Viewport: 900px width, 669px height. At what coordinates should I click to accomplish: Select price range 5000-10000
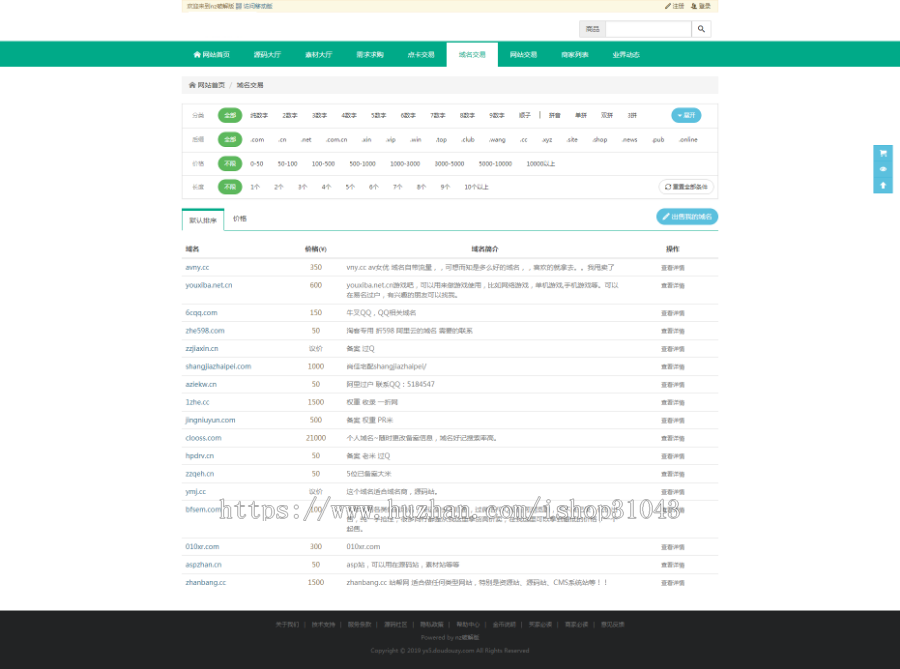[x=495, y=164]
